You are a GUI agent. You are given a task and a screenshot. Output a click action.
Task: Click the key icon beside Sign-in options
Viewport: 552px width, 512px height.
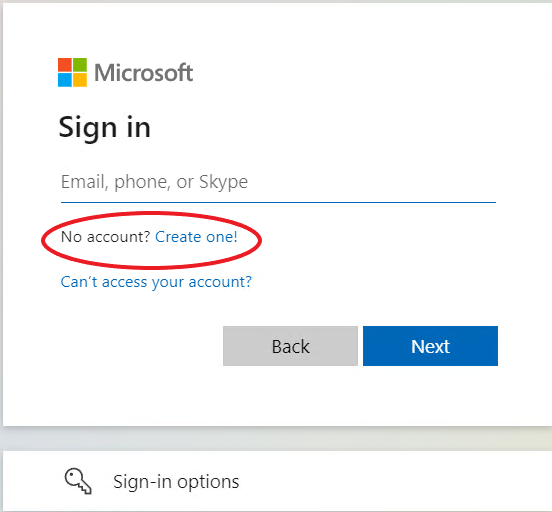(78, 481)
